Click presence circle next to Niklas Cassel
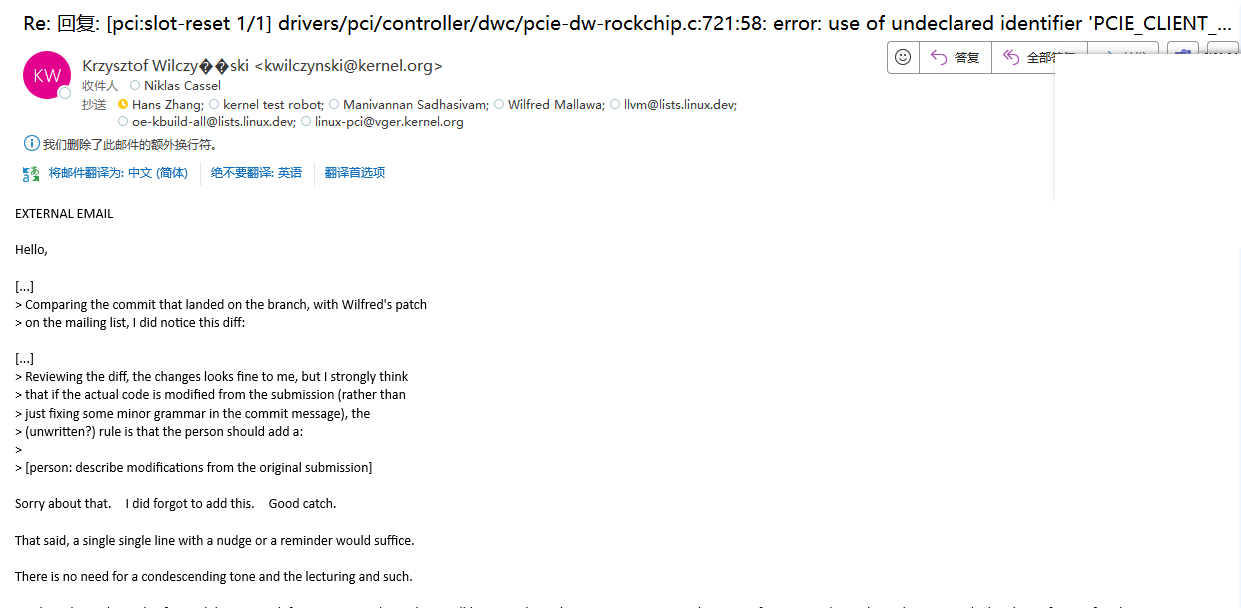 click(x=135, y=86)
